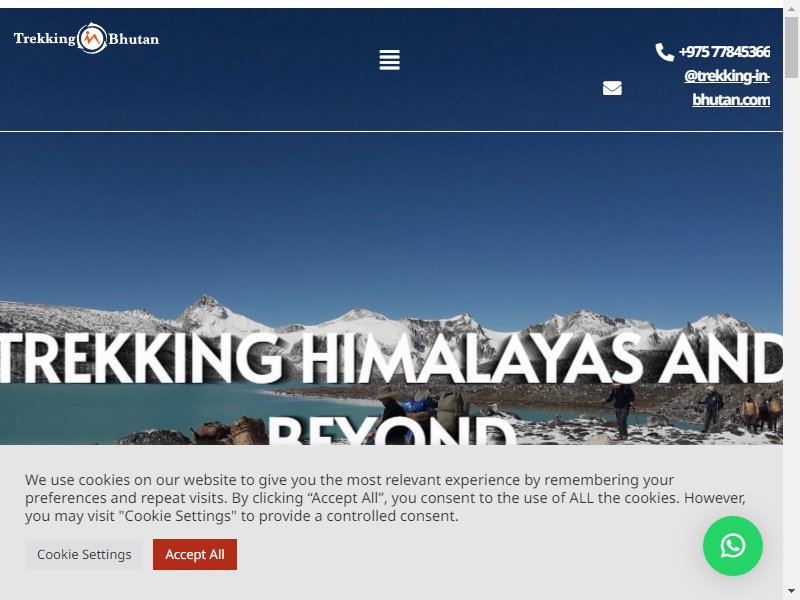800x600 pixels.
Task: Click the 'Trekking' word in the logo
Action: pyautogui.click(x=45, y=39)
